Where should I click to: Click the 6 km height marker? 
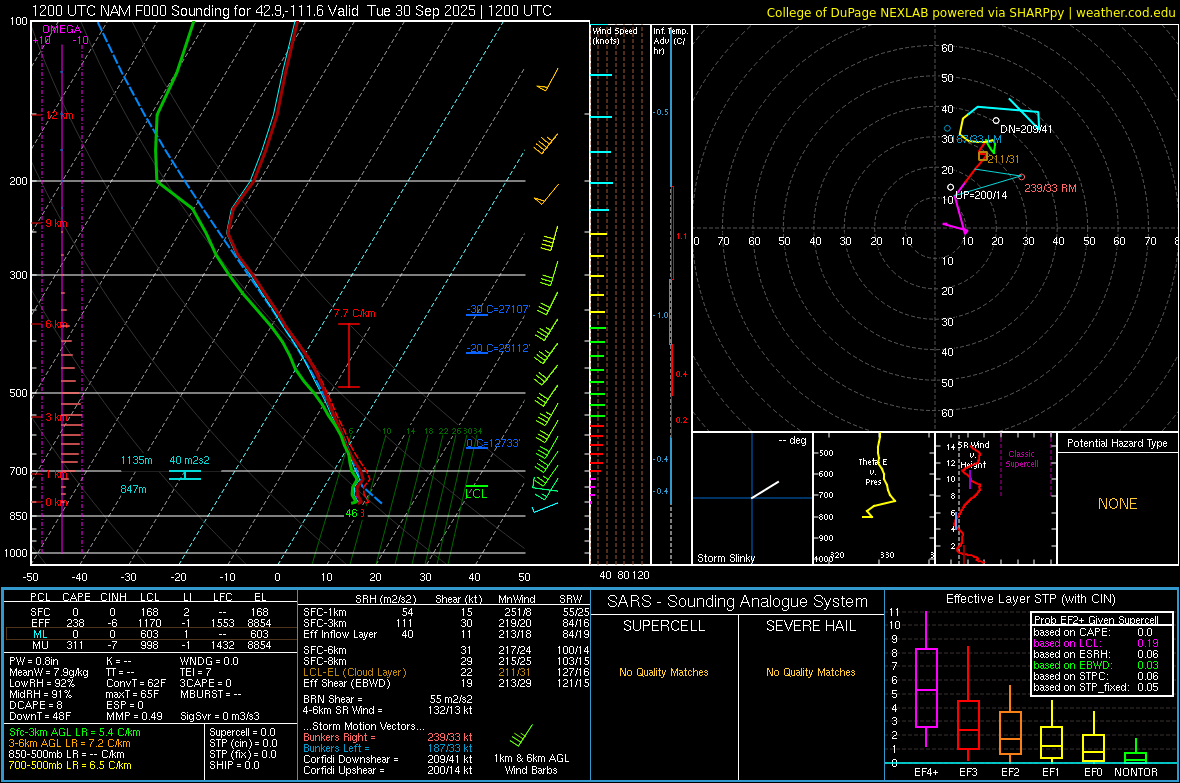click(x=57, y=324)
